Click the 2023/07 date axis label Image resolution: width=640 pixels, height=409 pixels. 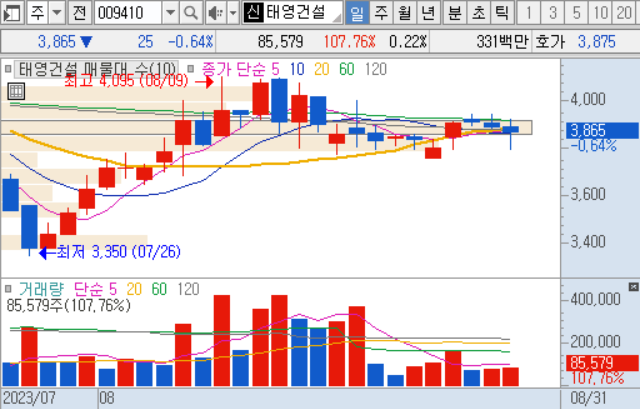29,398
